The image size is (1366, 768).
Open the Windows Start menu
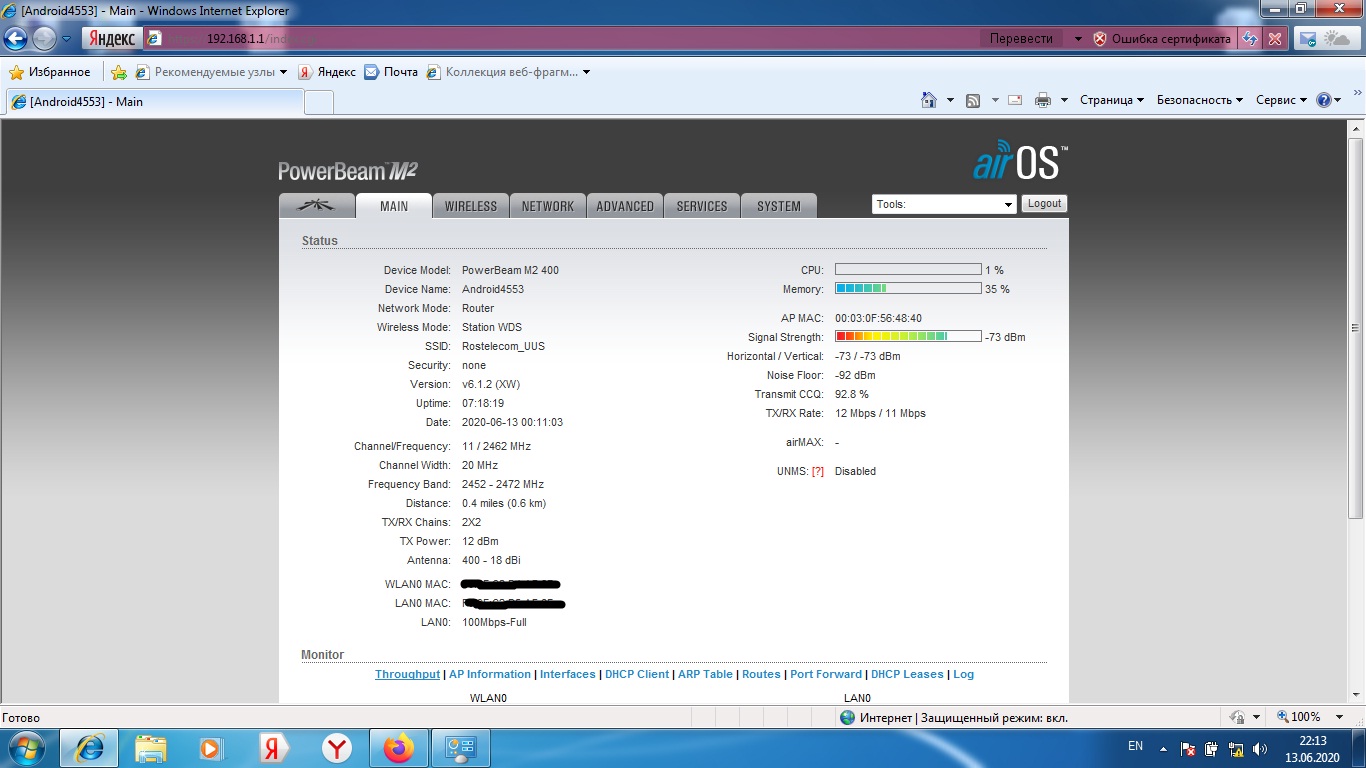tap(27, 747)
